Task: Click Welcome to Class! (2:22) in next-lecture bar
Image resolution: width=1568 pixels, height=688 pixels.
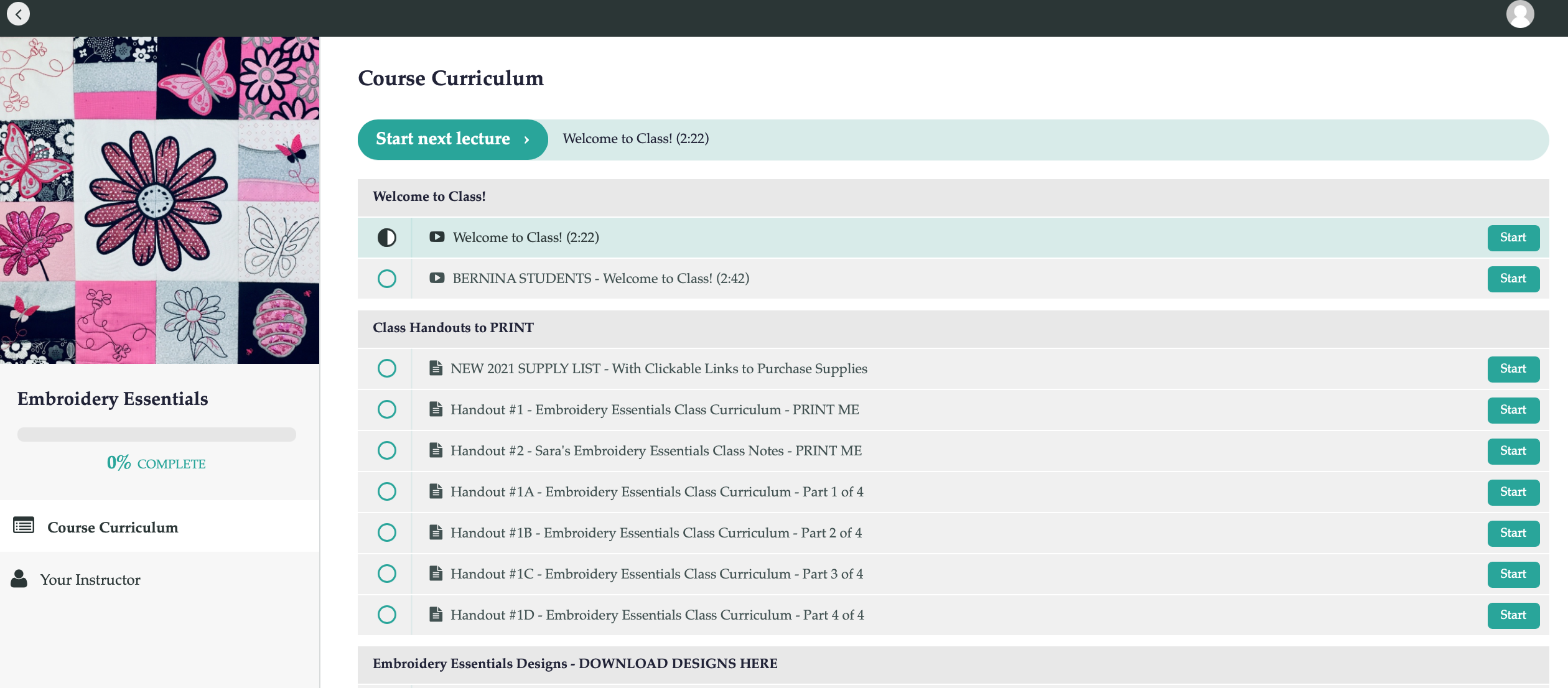Action: tap(636, 139)
